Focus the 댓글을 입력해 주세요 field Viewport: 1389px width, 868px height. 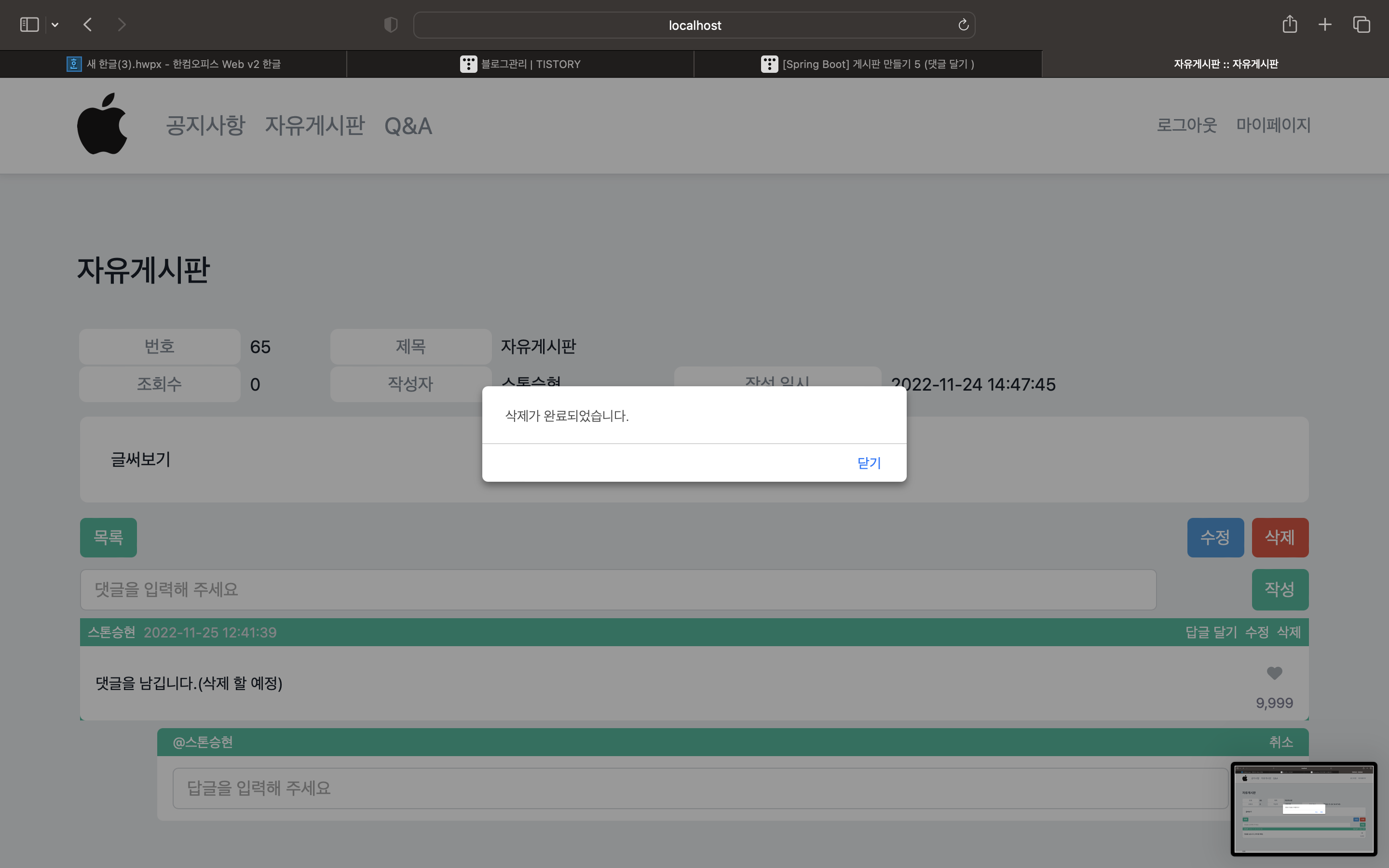coord(618,590)
